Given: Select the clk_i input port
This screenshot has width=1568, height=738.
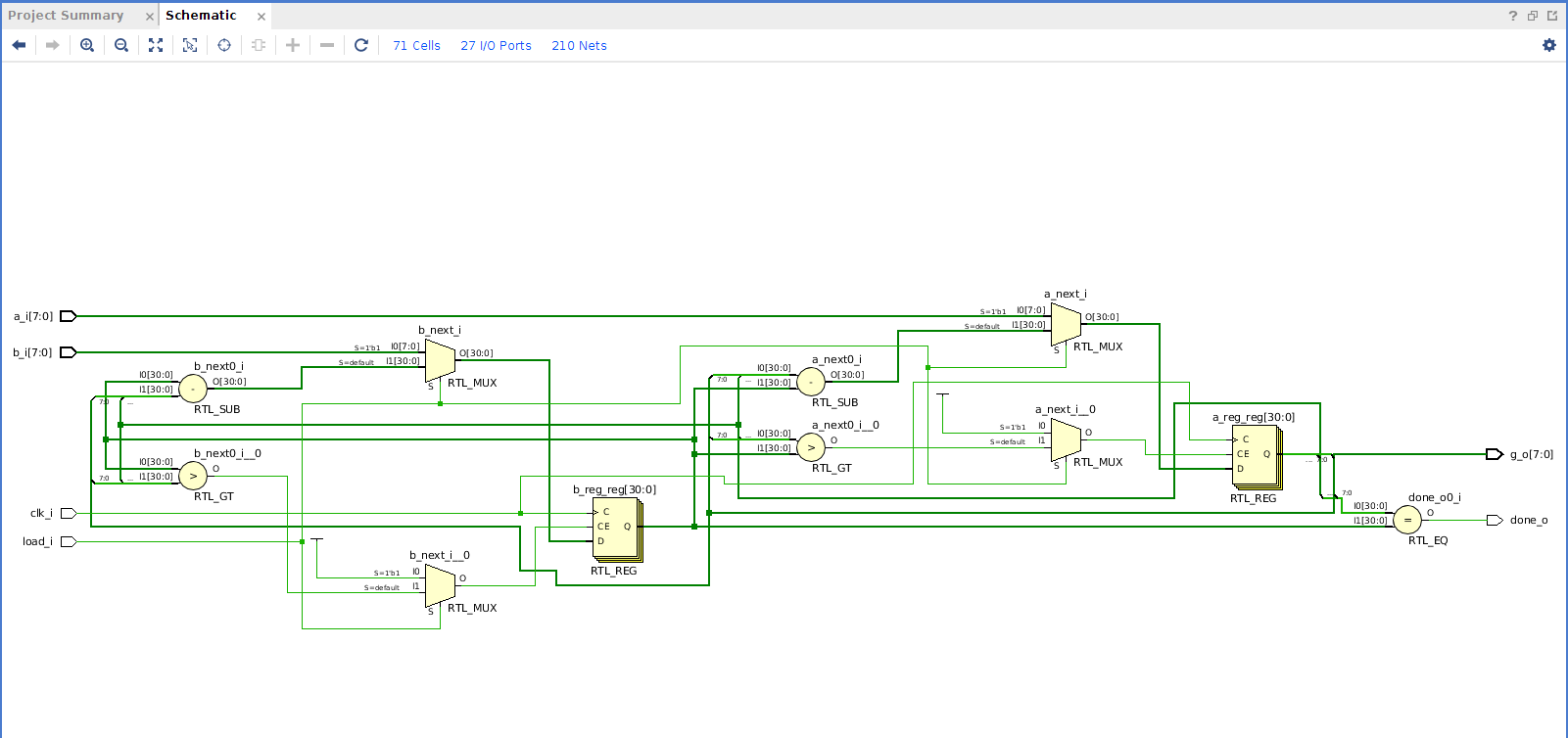Looking at the screenshot, I should (69, 513).
